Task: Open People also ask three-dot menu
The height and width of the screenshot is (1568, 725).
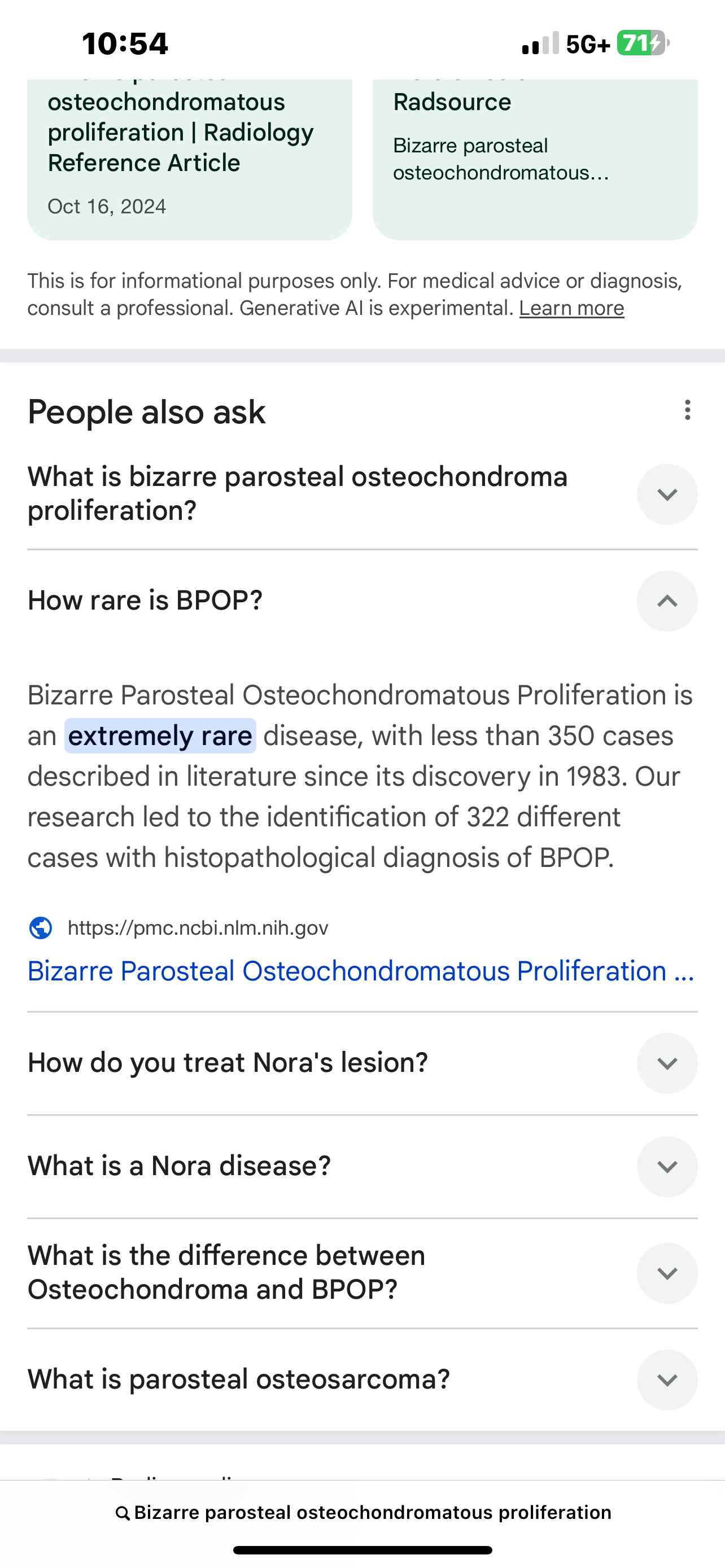Action: [x=687, y=410]
